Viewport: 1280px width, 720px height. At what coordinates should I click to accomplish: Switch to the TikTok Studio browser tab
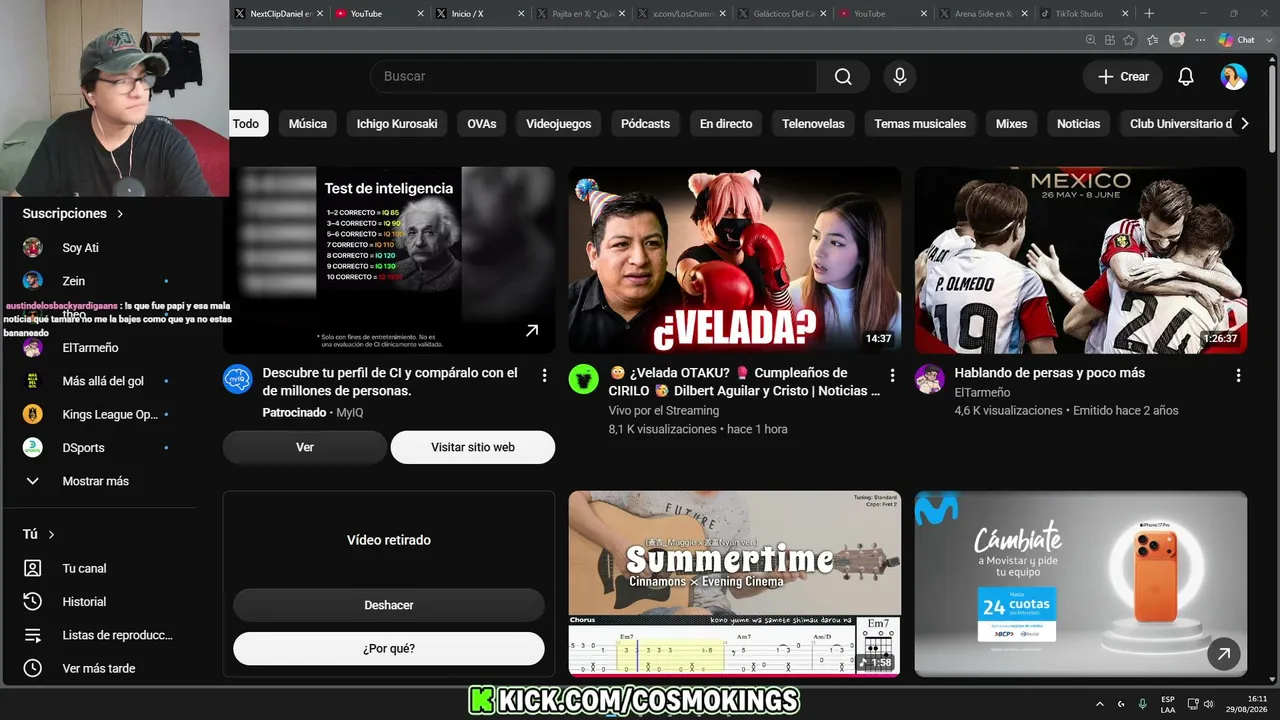point(1085,14)
